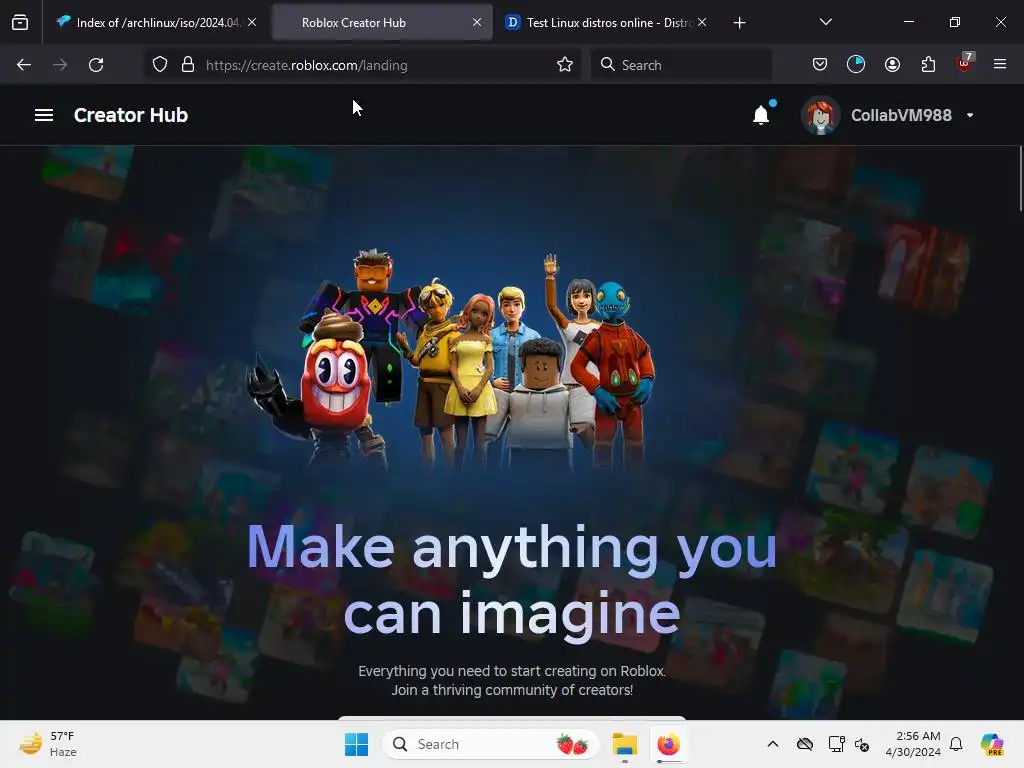Viewport: 1024px width, 768px height.
Task: Open the Extensions puzzle icon
Action: click(928, 65)
